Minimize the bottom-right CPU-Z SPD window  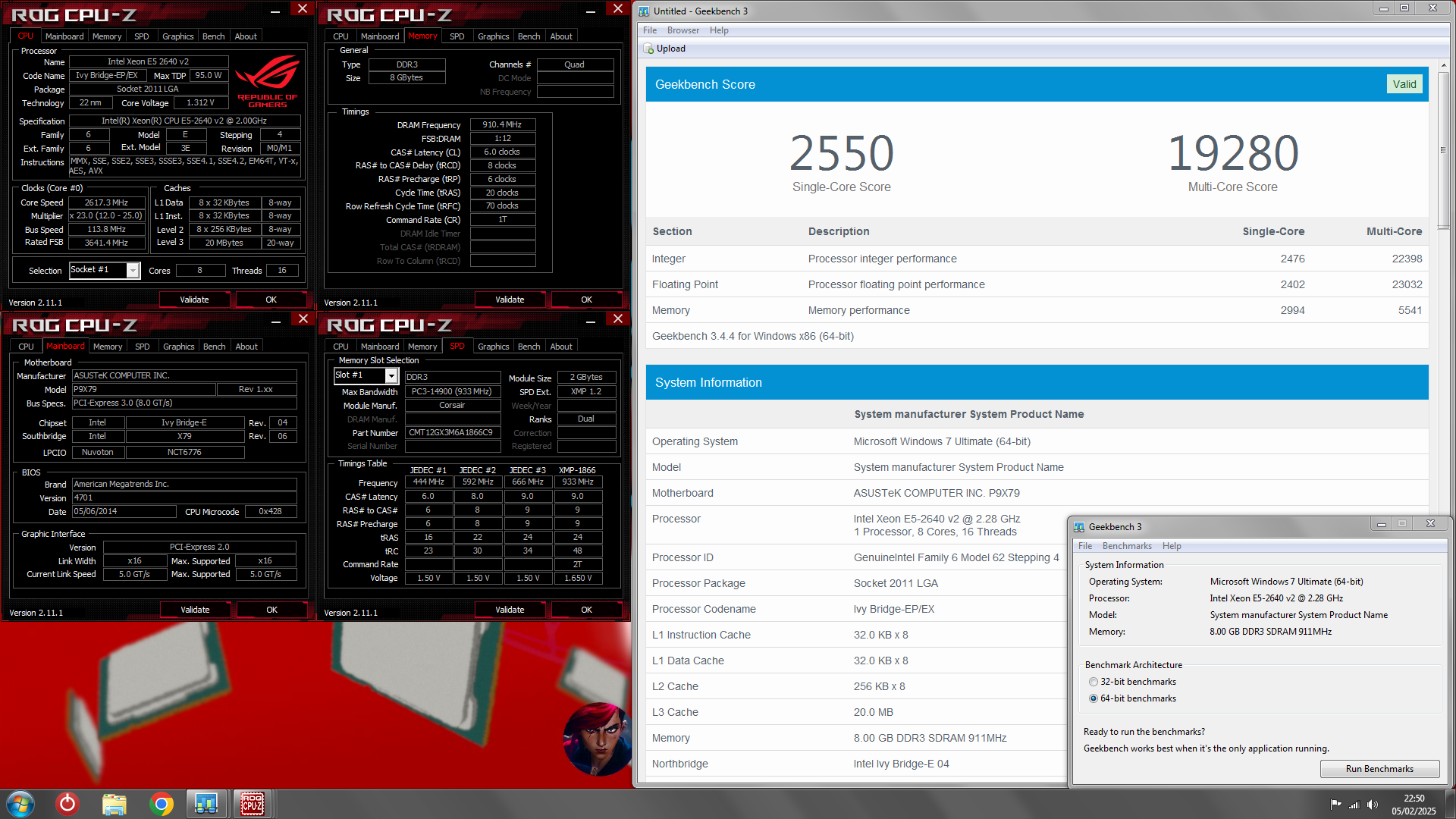590,321
